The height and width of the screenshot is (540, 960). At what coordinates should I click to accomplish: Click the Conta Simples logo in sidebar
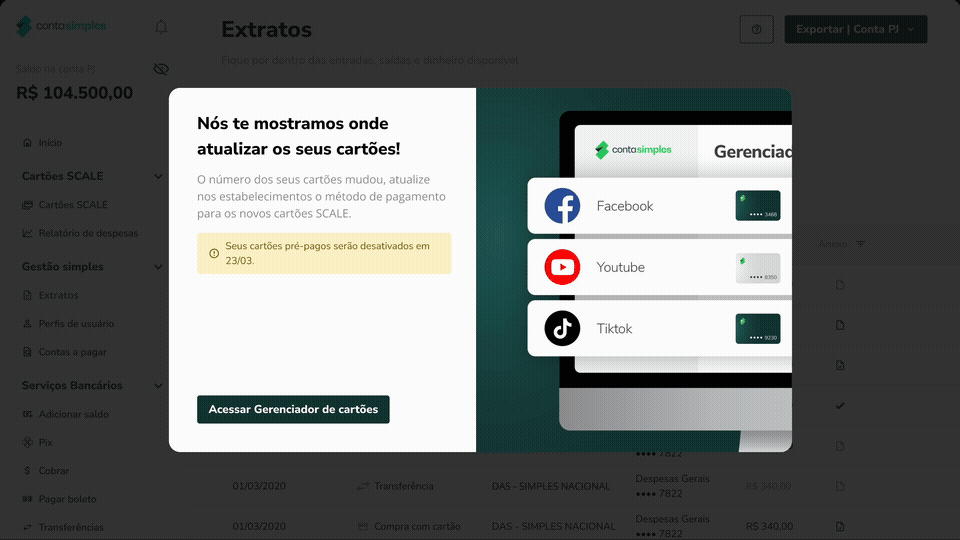click(x=61, y=26)
